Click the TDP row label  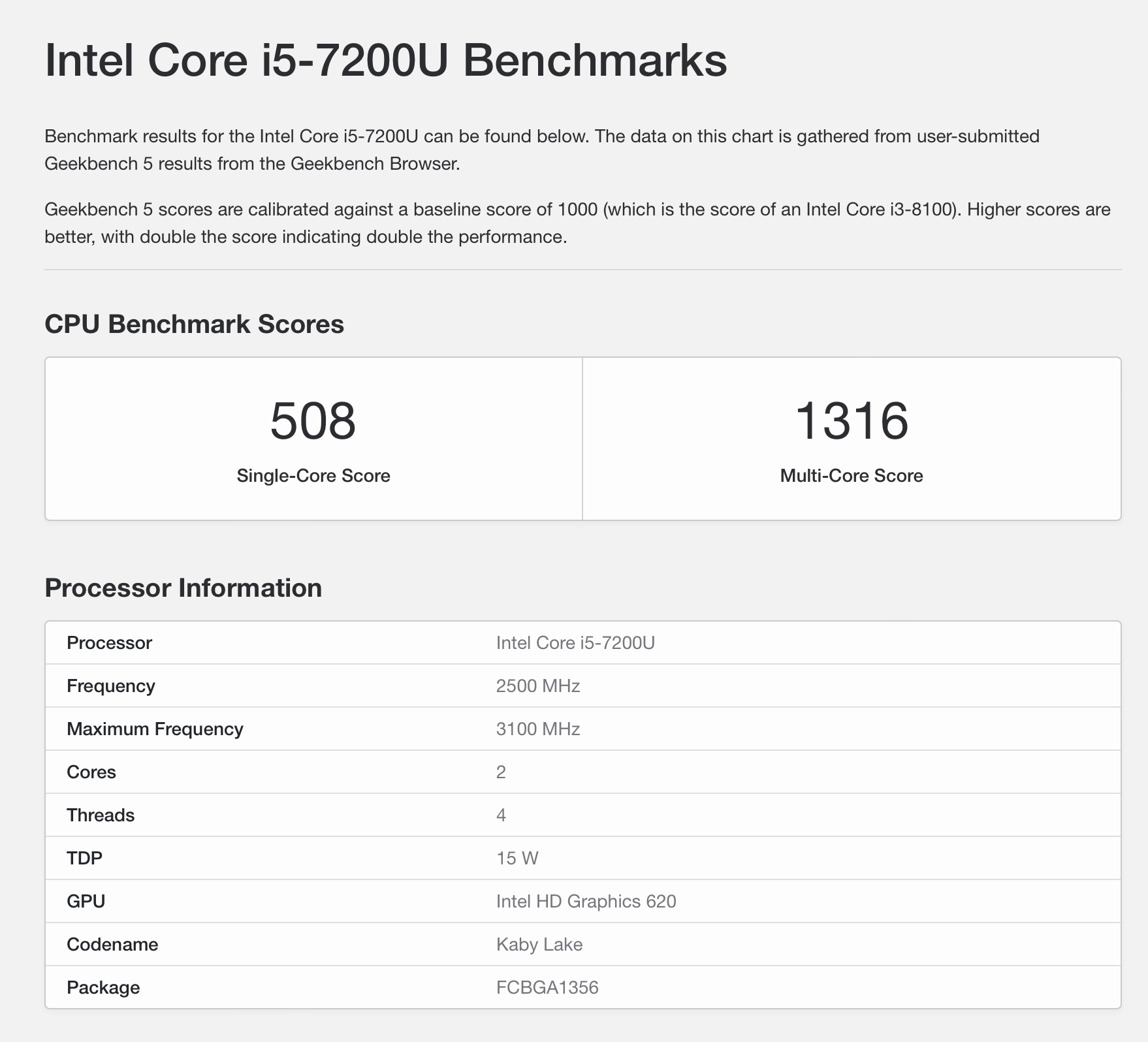(x=85, y=859)
